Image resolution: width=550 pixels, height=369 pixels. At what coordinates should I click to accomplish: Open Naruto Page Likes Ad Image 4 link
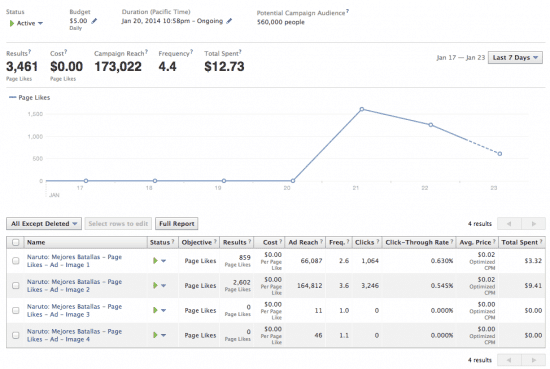coord(74,335)
